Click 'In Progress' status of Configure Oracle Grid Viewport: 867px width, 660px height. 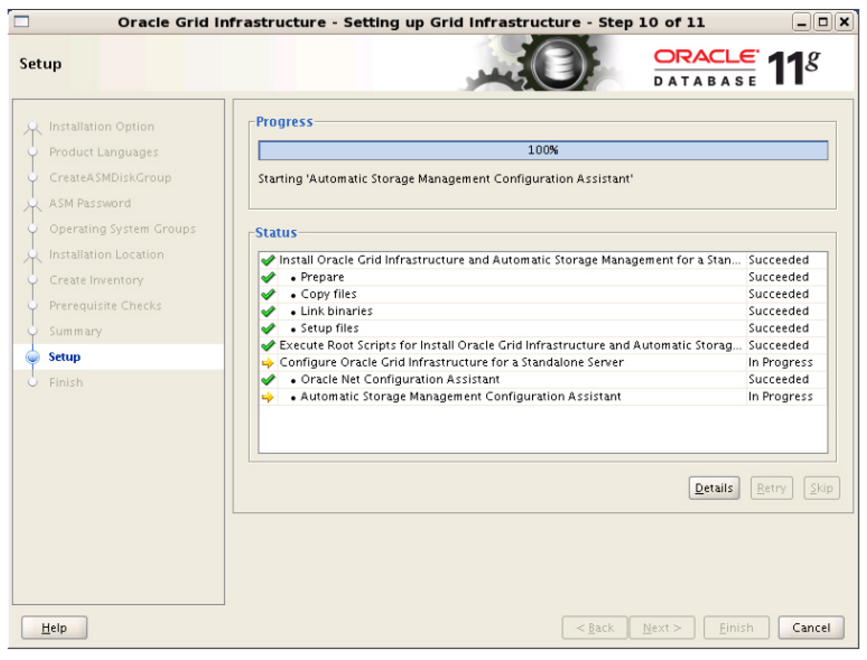[x=780, y=363]
